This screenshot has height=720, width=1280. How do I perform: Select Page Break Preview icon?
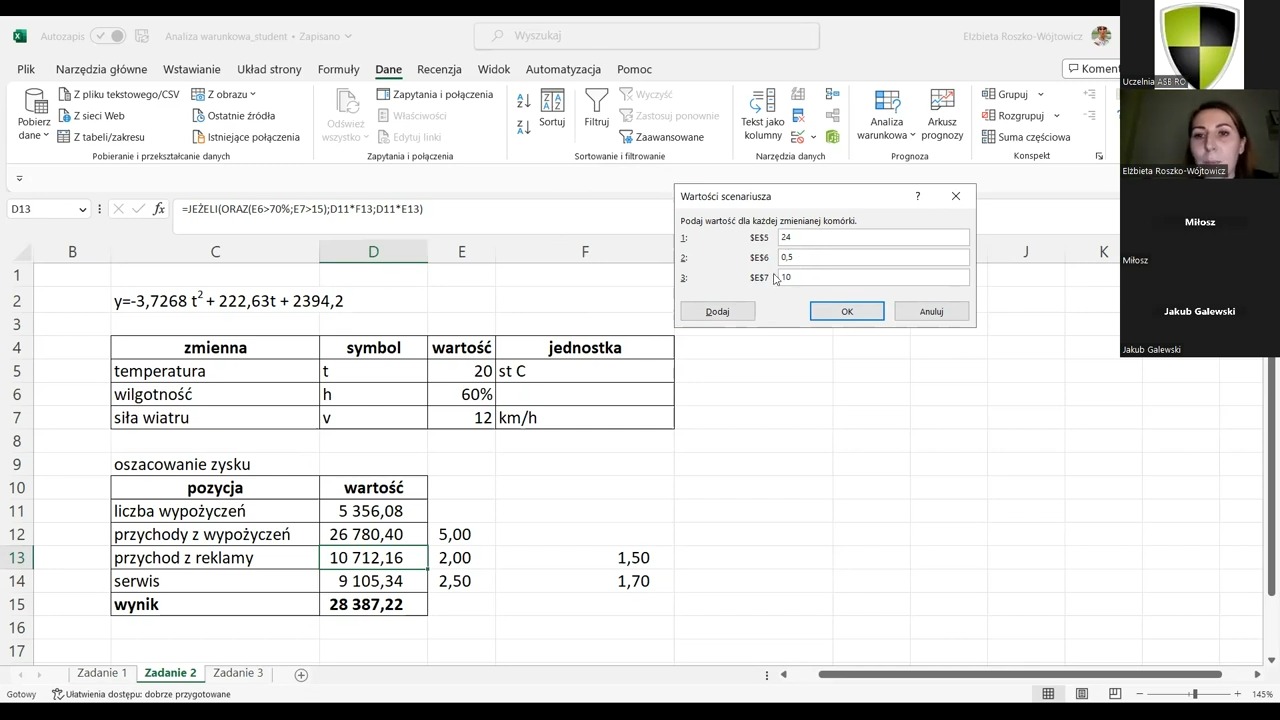click(1115, 694)
